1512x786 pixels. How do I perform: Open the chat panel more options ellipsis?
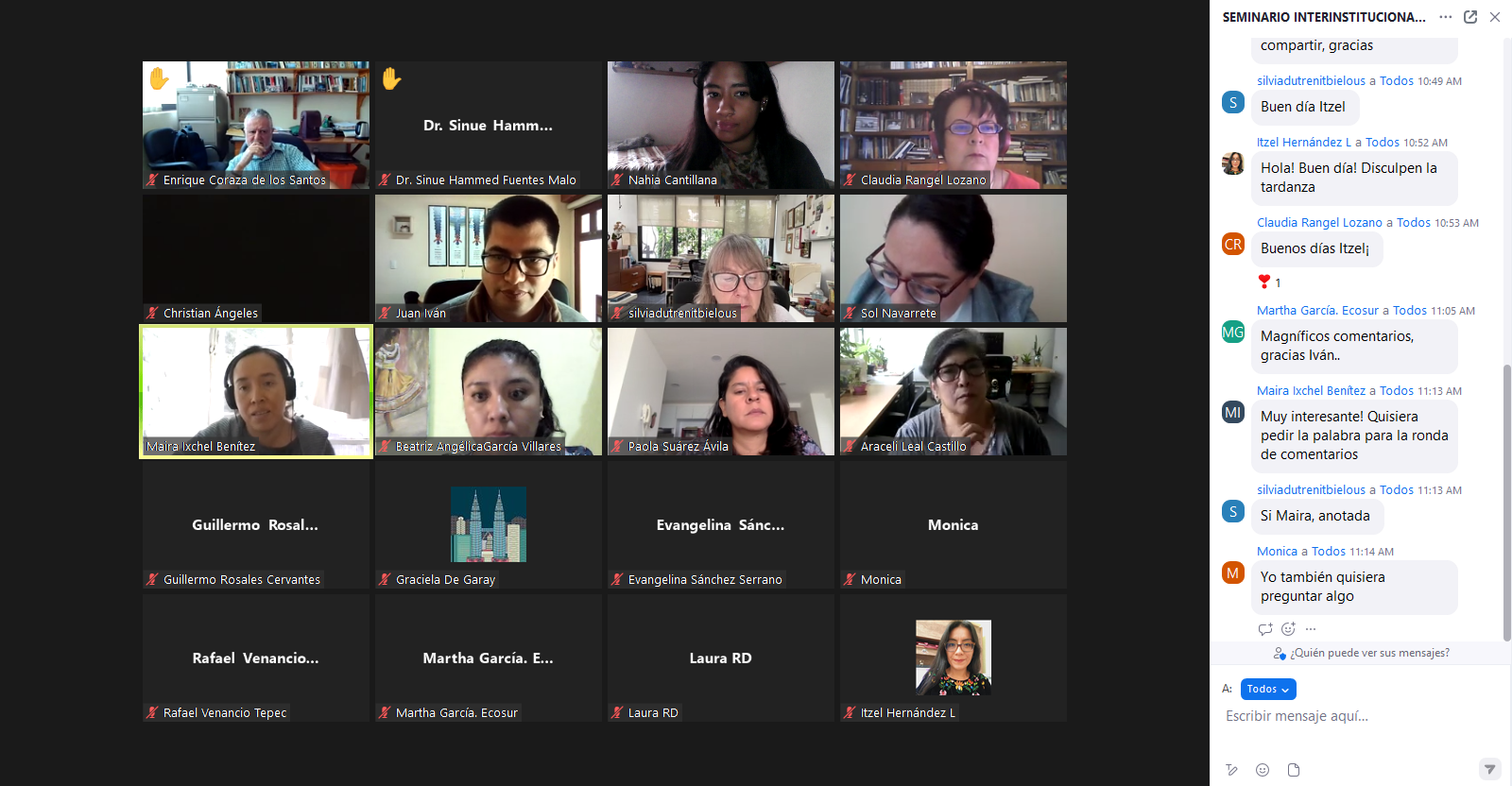coord(1446,17)
